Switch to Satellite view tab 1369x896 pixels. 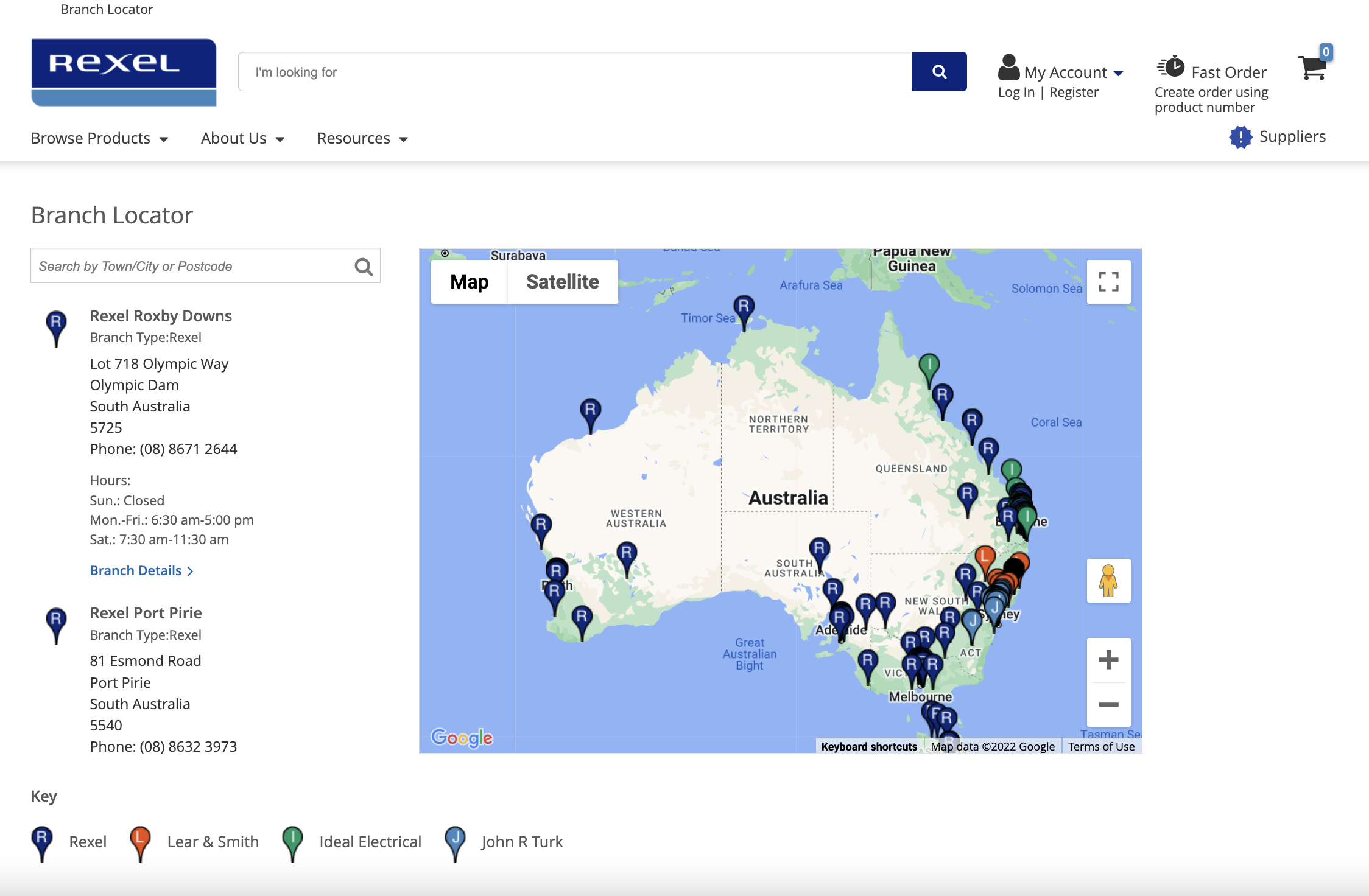pos(563,282)
